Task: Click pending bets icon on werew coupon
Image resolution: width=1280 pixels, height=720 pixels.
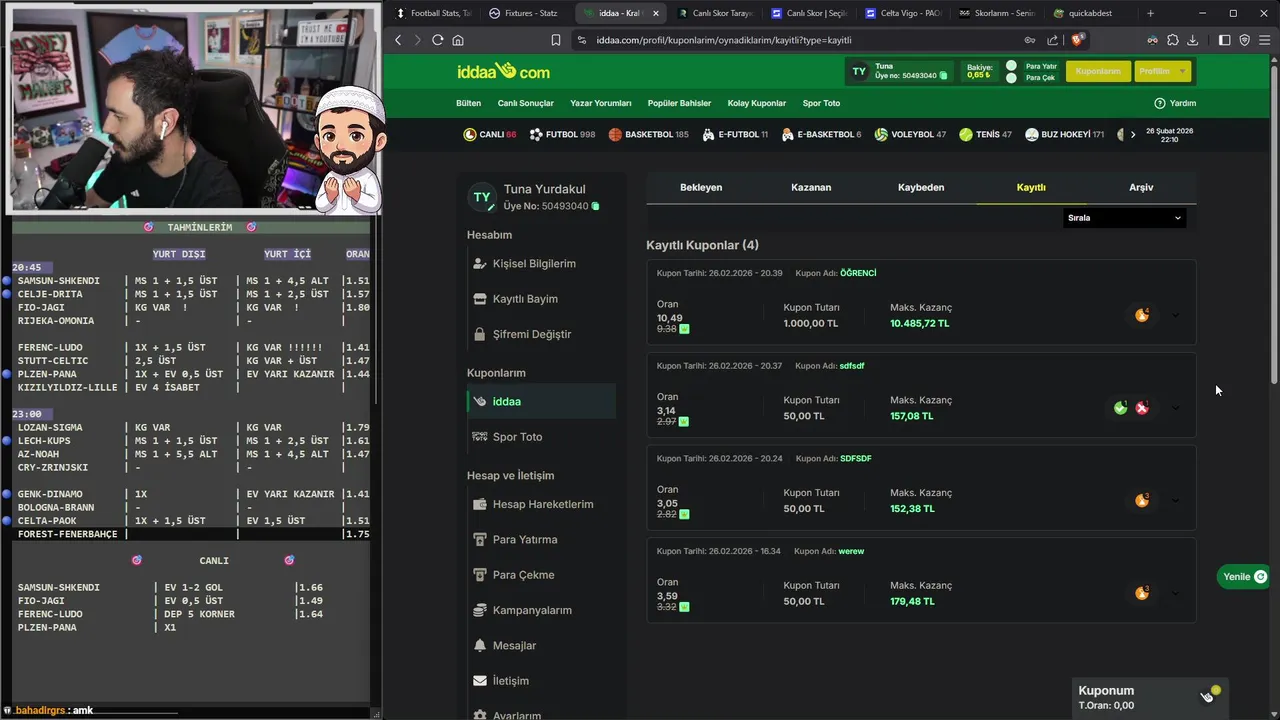Action: (1142, 593)
